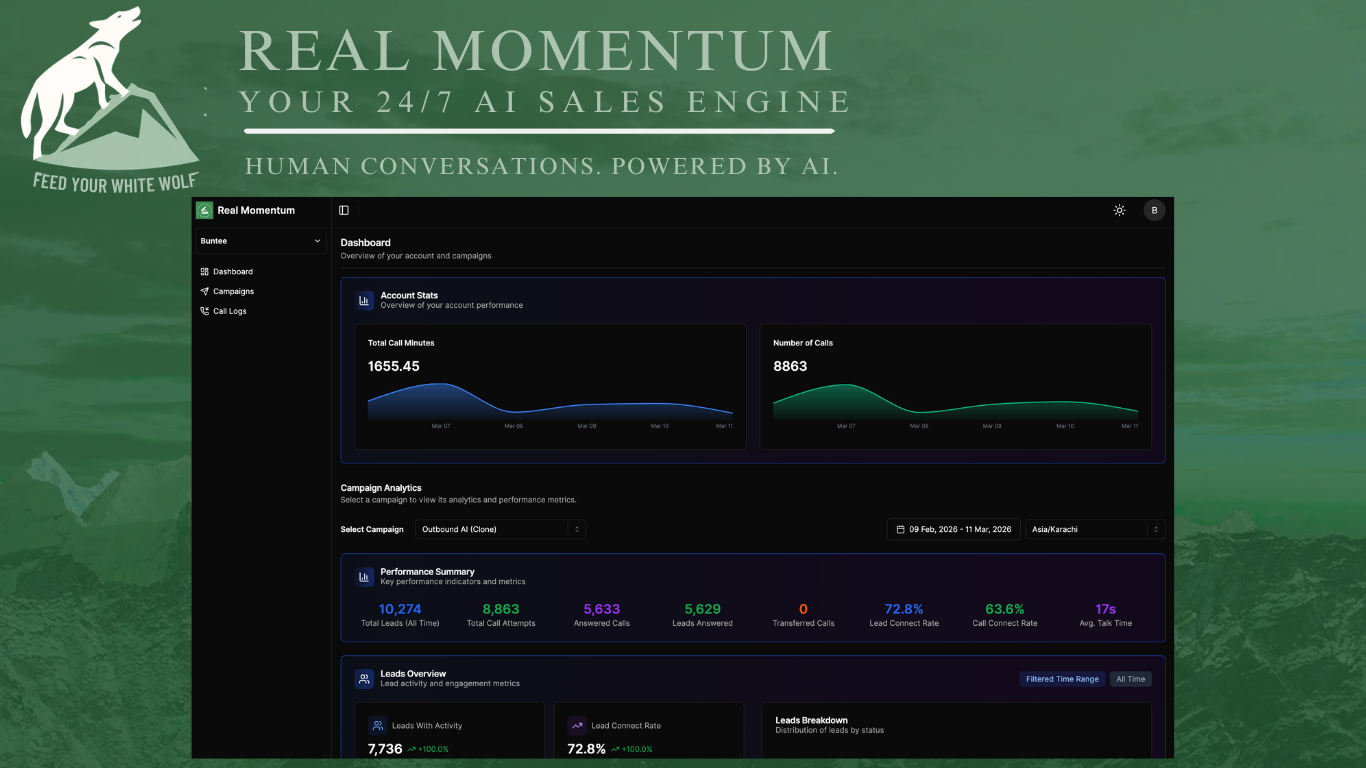Click the Lead Connect Rate trend icon
Screen dimensions: 1366x768
coord(577,726)
